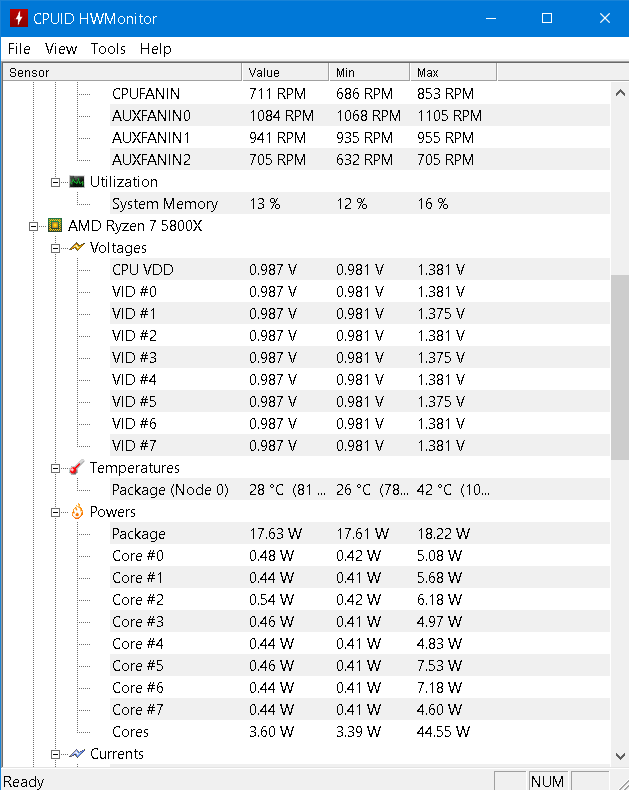Select the Core #3 power row
This screenshot has width=629, height=790.
pyautogui.click(x=360, y=622)
